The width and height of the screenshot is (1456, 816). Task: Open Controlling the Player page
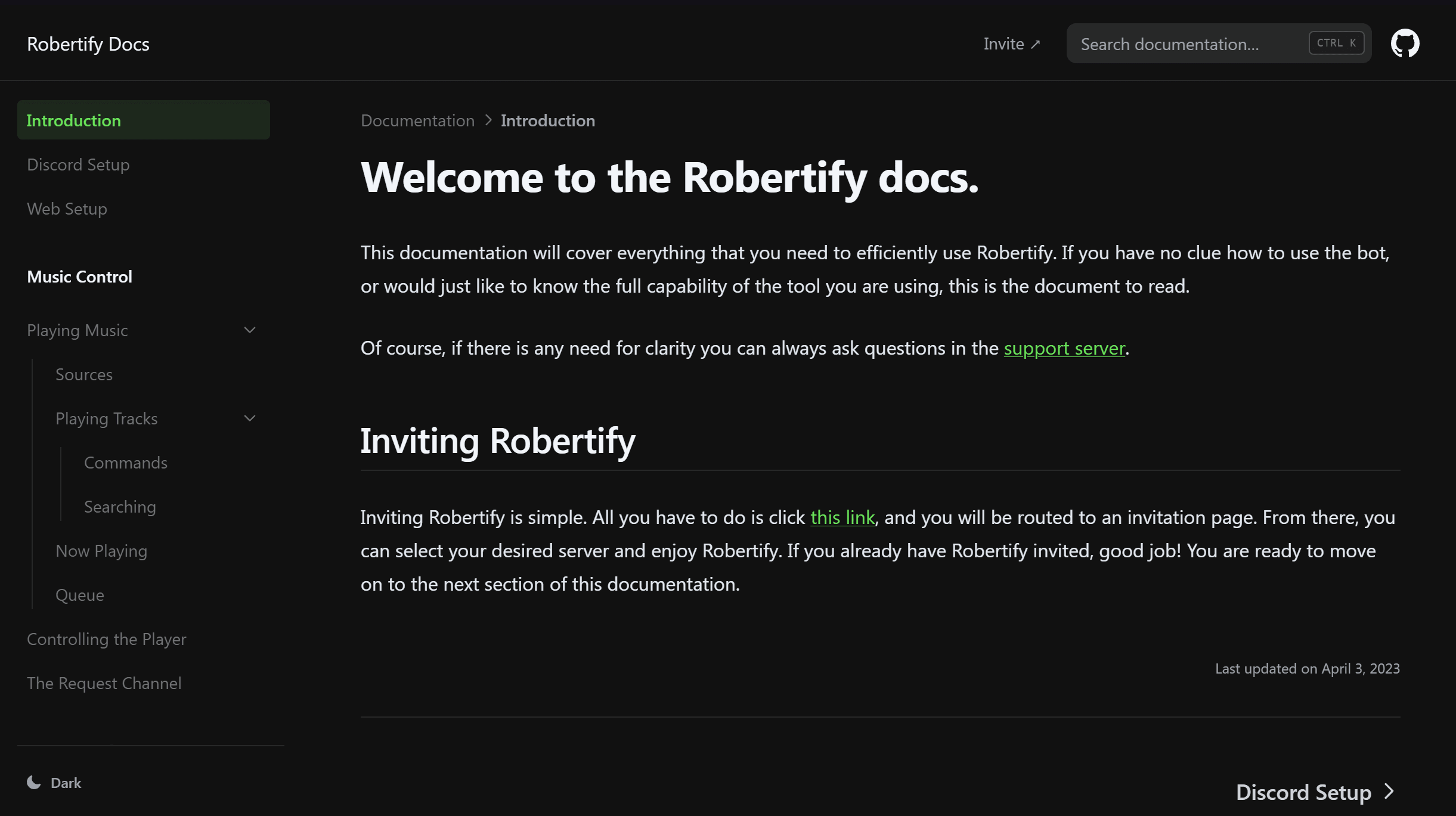coord(107,640)
